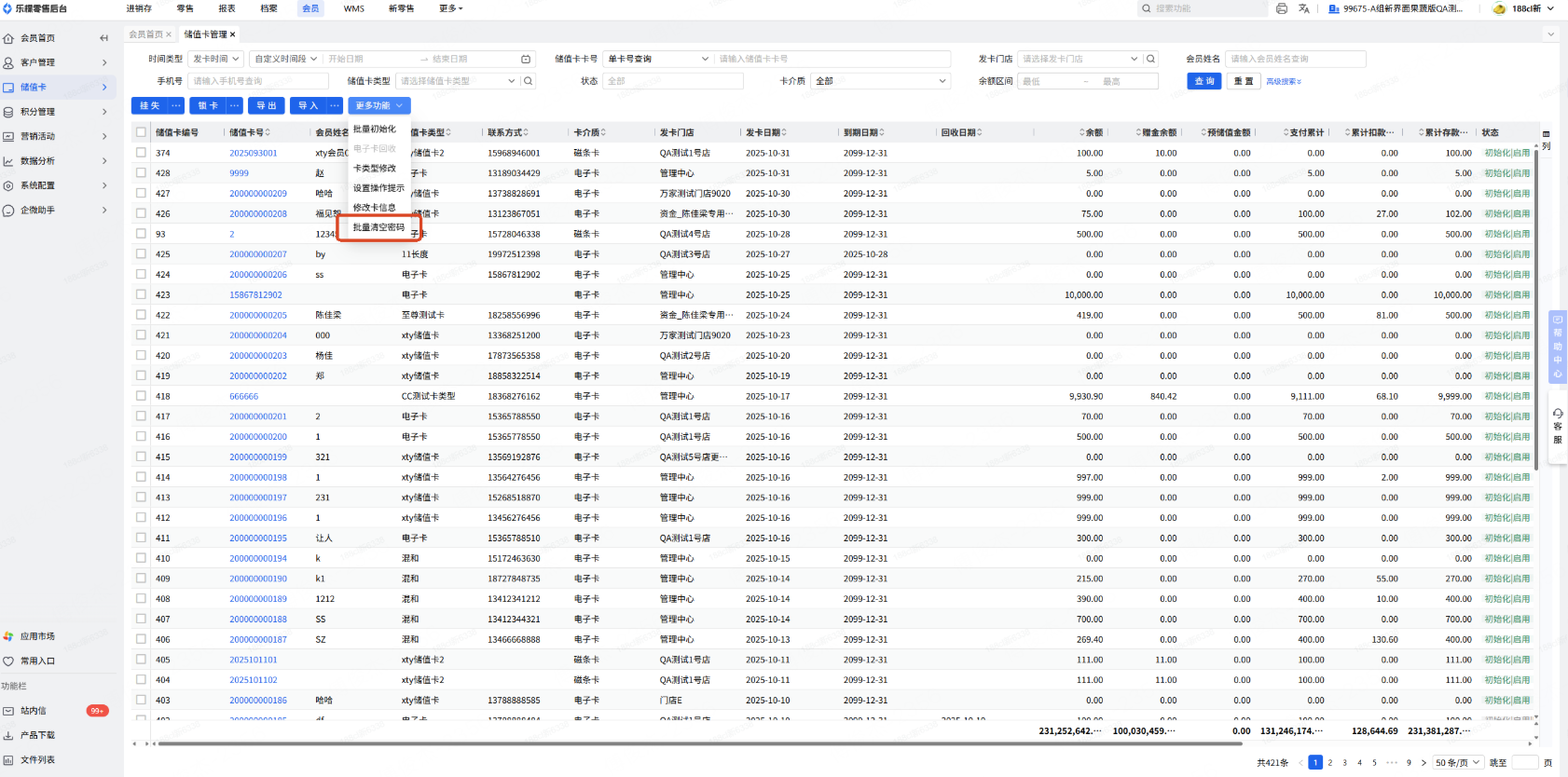Open the 卡介质 全部 dropdown
This screenshot has height=777, width=1568.
pos(880,81)
